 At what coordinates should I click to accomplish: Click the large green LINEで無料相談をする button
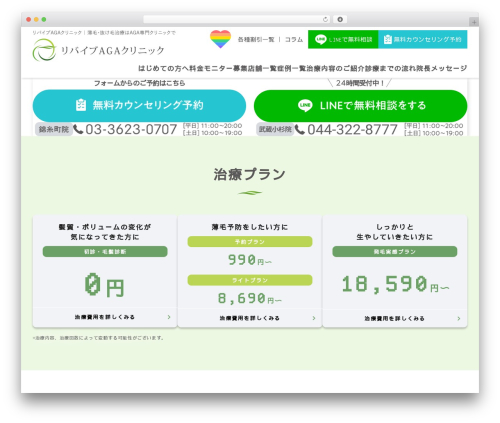[x=360, y=106]
